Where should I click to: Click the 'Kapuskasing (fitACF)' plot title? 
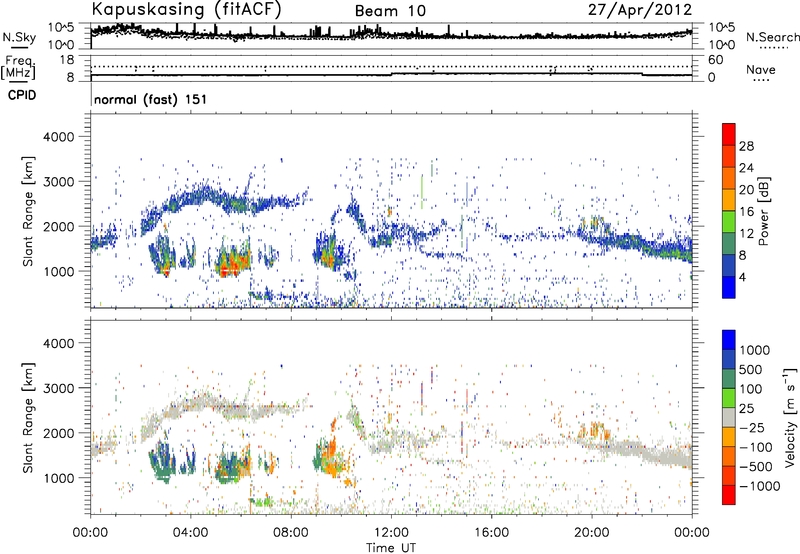tap(187, 10)
